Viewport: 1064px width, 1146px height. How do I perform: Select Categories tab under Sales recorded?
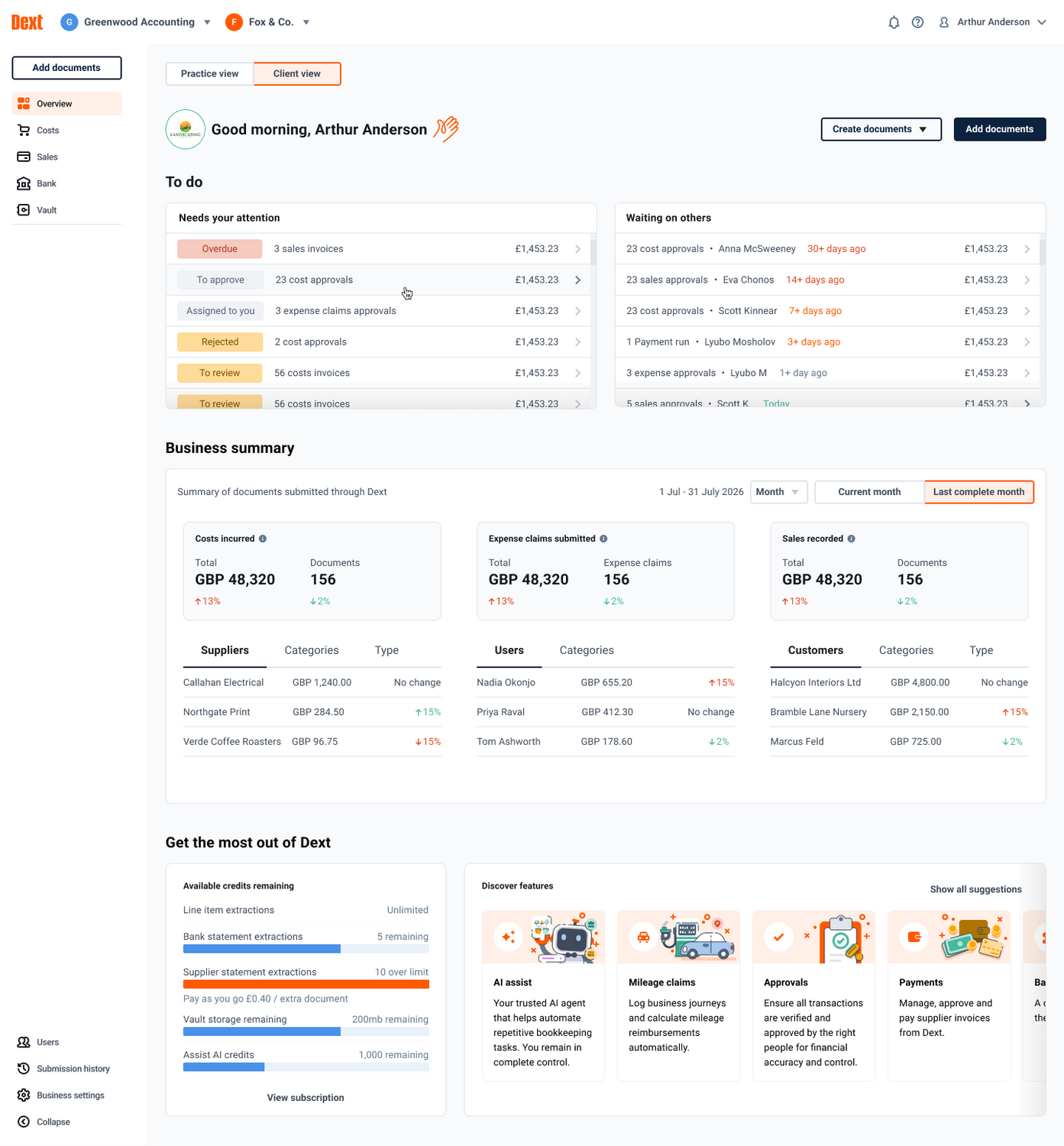[906, 650]
